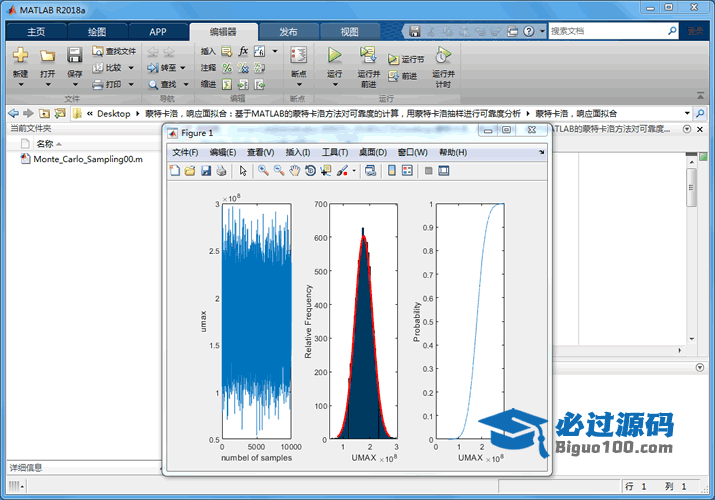
Task: Expand the address bar path dropdown
Action: (687, 113)
